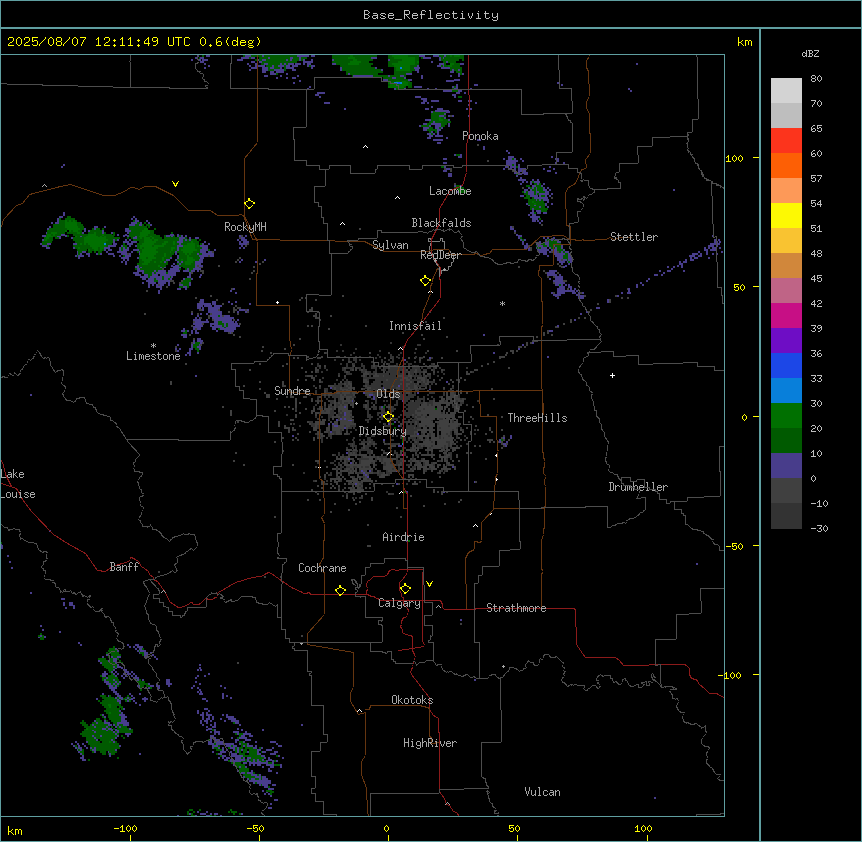Click the yellow diamond marker below Cochrane
The height and width of the screenshot is (842, 862).
pyautogui.click(x=340, y=590)
